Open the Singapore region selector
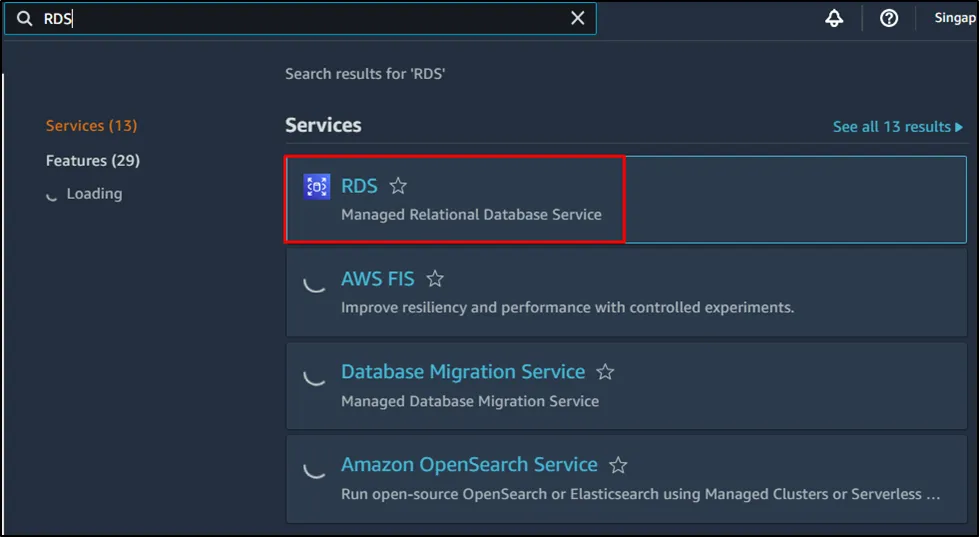 954,19
